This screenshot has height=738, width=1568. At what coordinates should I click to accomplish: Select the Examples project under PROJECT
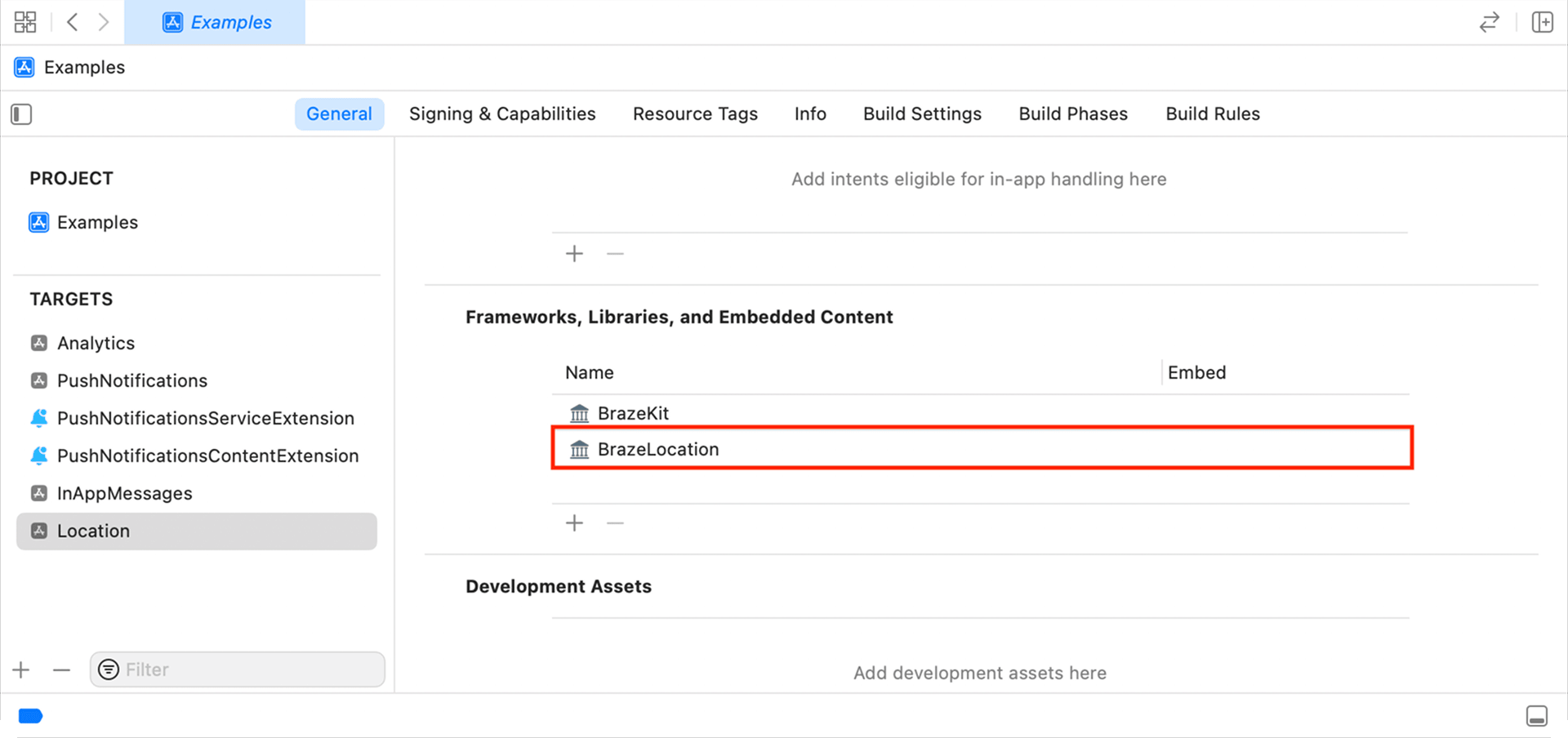coord(196,222)
